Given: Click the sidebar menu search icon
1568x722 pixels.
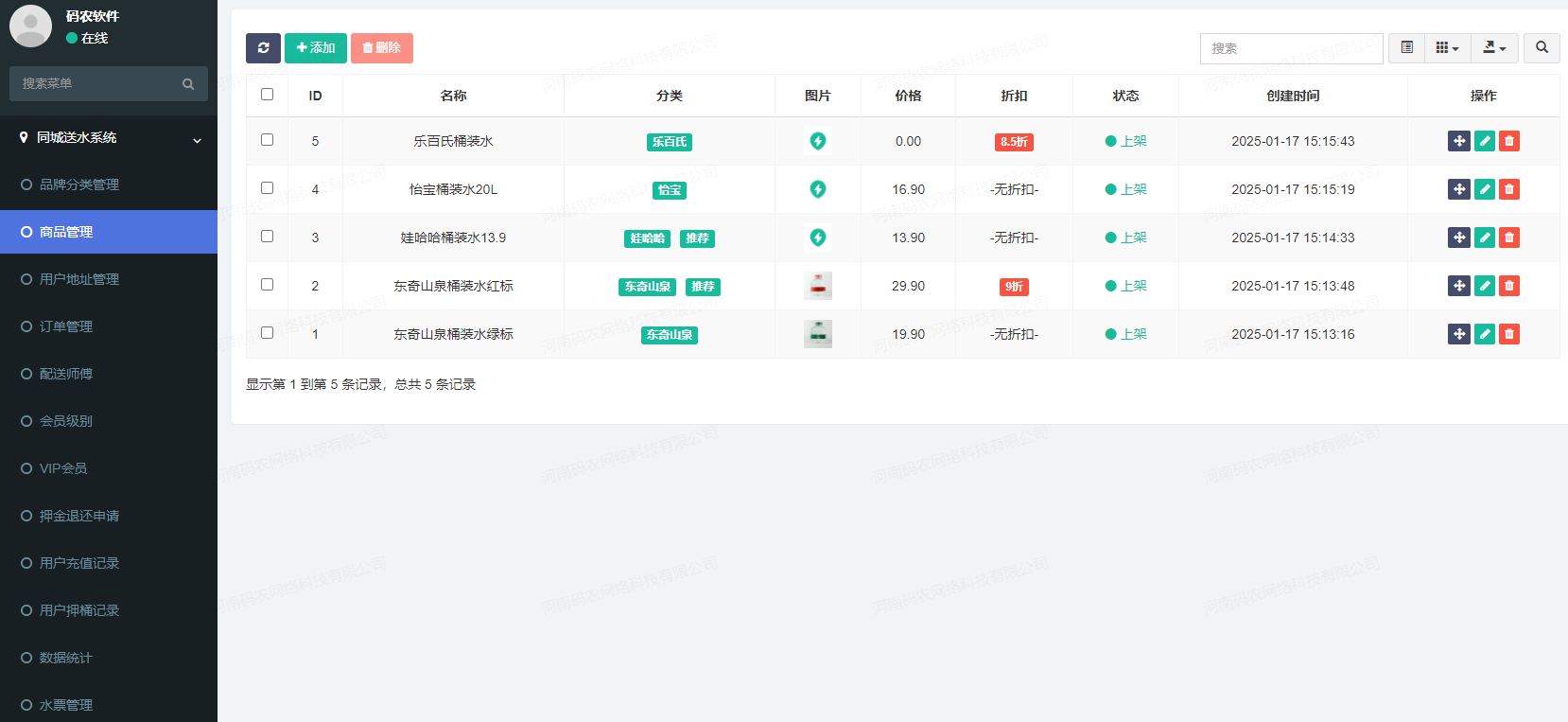Looking at the screenshot, I should tap(188, 84).
